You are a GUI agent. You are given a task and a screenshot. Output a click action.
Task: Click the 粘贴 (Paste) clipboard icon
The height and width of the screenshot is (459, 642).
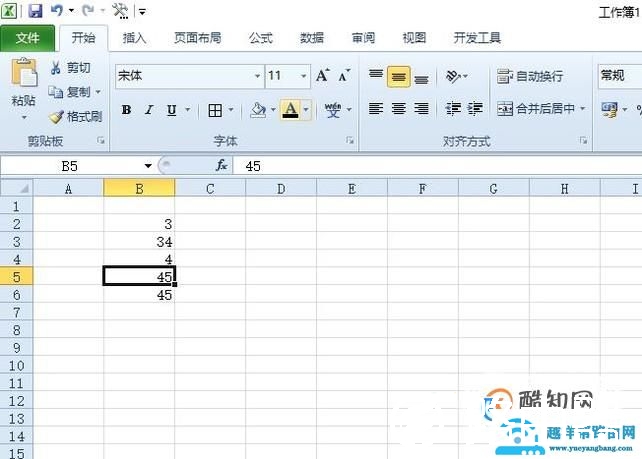(x=24, y=72)
